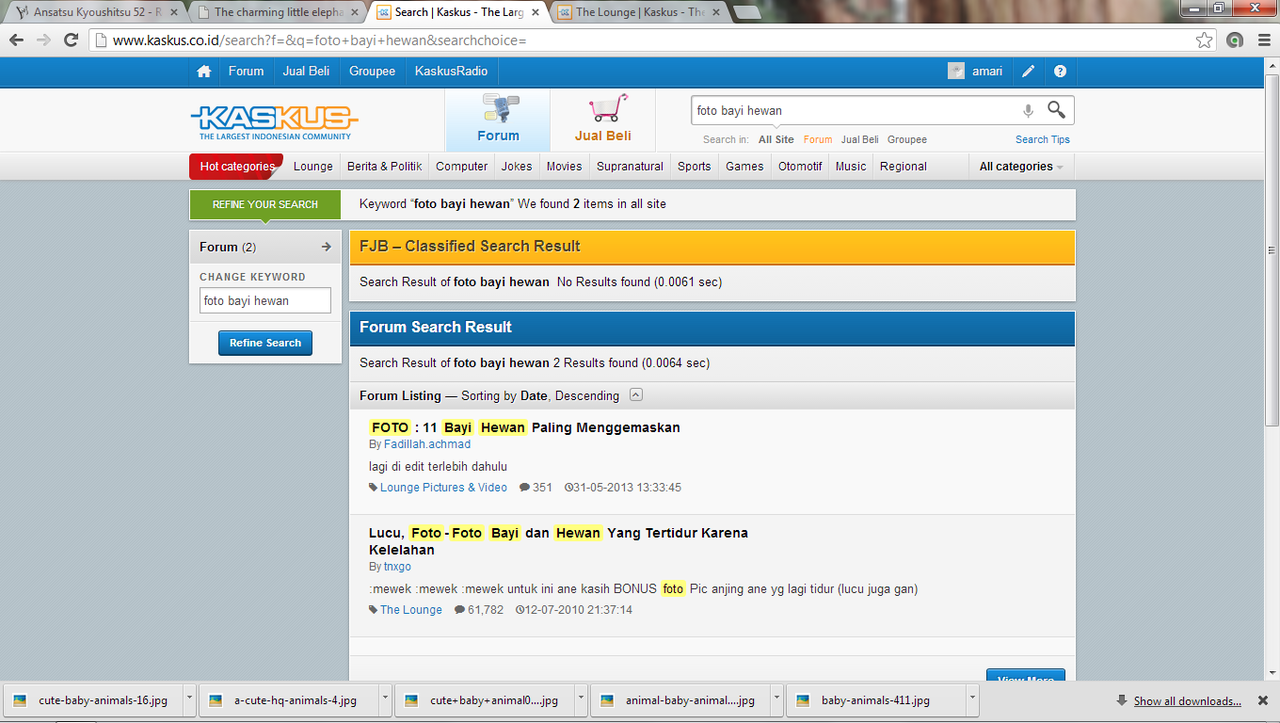
Task: Open downloaded file cute-baby-animals-16.jpg
Action: [x=92, y=700]
